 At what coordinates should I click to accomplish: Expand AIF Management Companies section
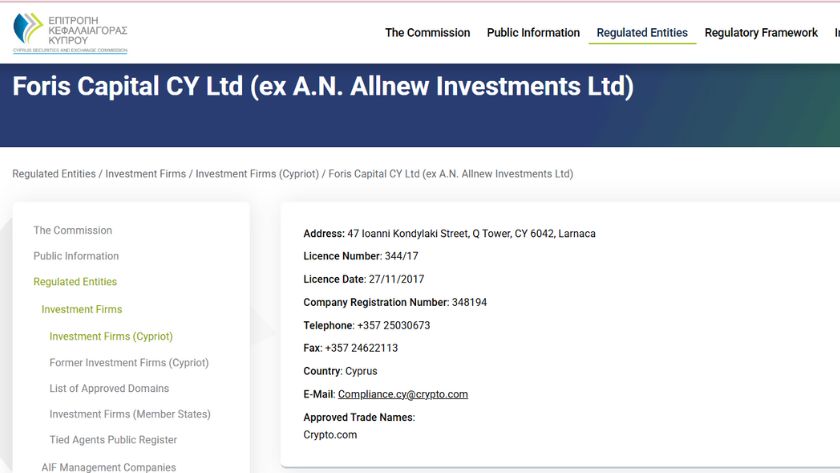(x=108, y=467)
